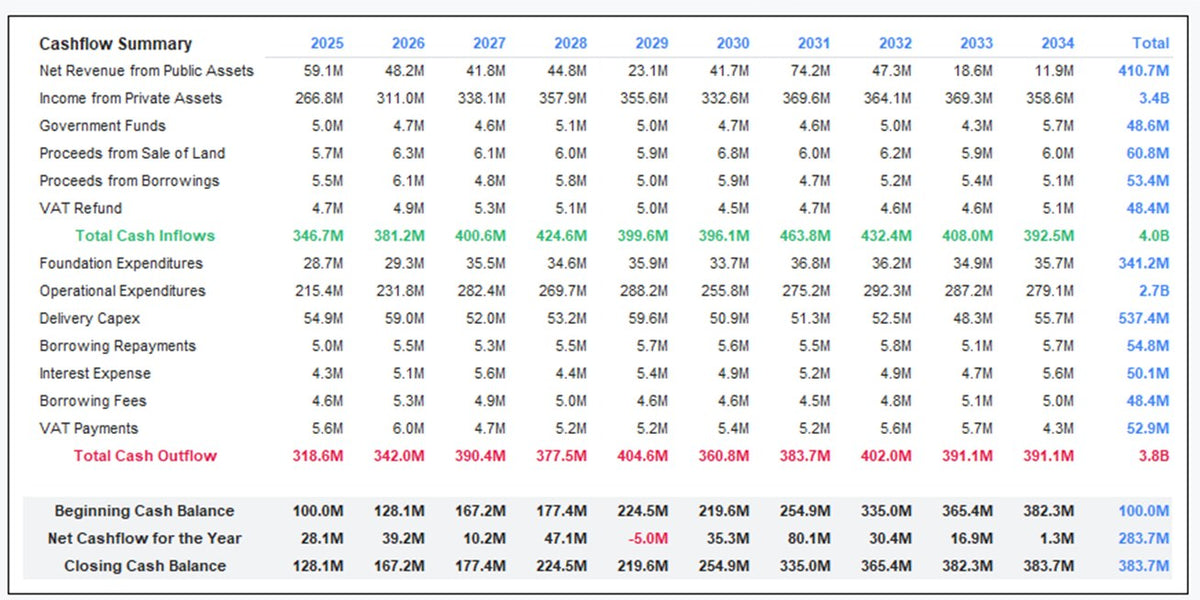This screenshot has width=1200, height=600.
Task: Click the Closing Cash Balance label
Action: pos(145,566)
